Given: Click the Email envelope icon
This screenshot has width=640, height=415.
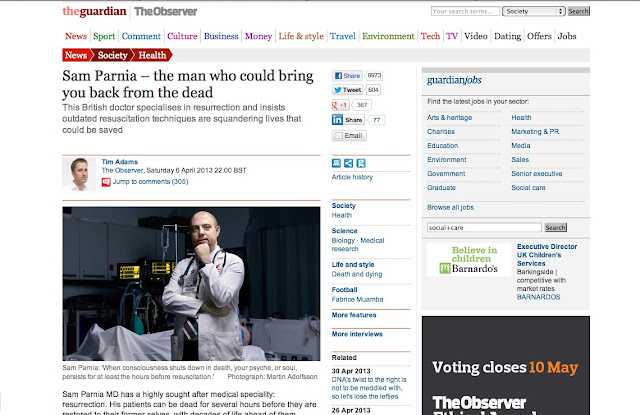Looking at the screenshot, I should [338, 135].
